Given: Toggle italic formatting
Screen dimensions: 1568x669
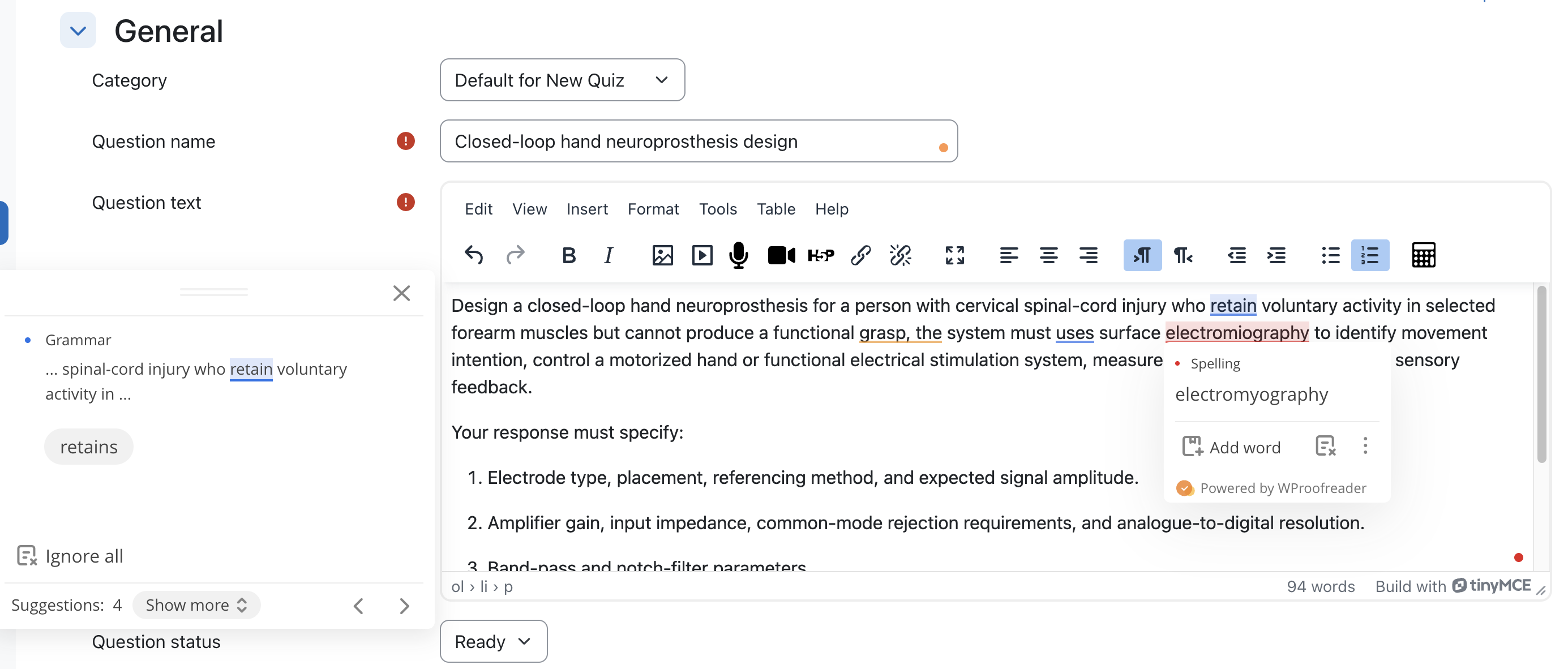Looking at the screenshot, I should (x=609, y=255).
